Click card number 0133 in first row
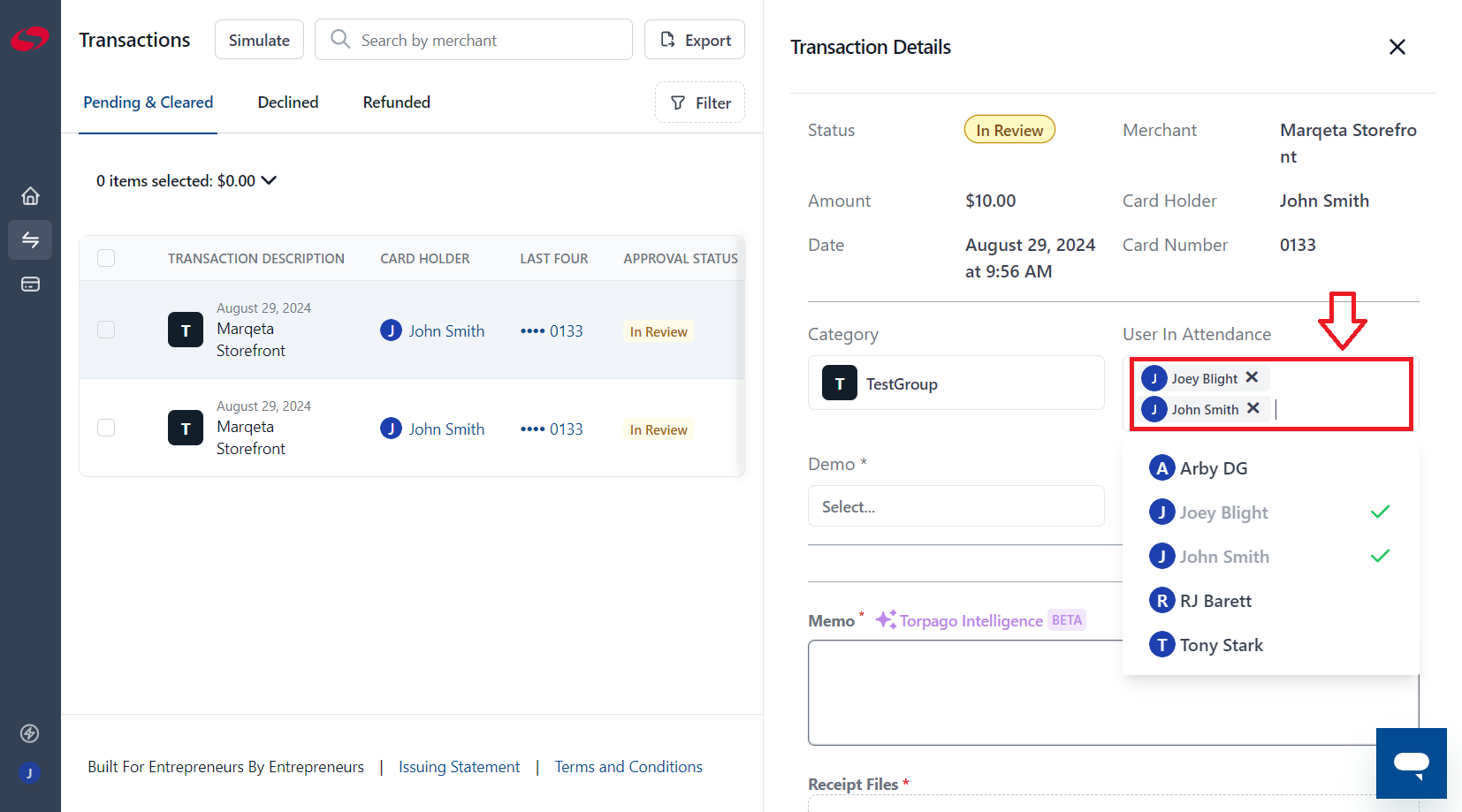Image resolution: width=1462 pixels, height=812 pixels. (x=552, y=330)
